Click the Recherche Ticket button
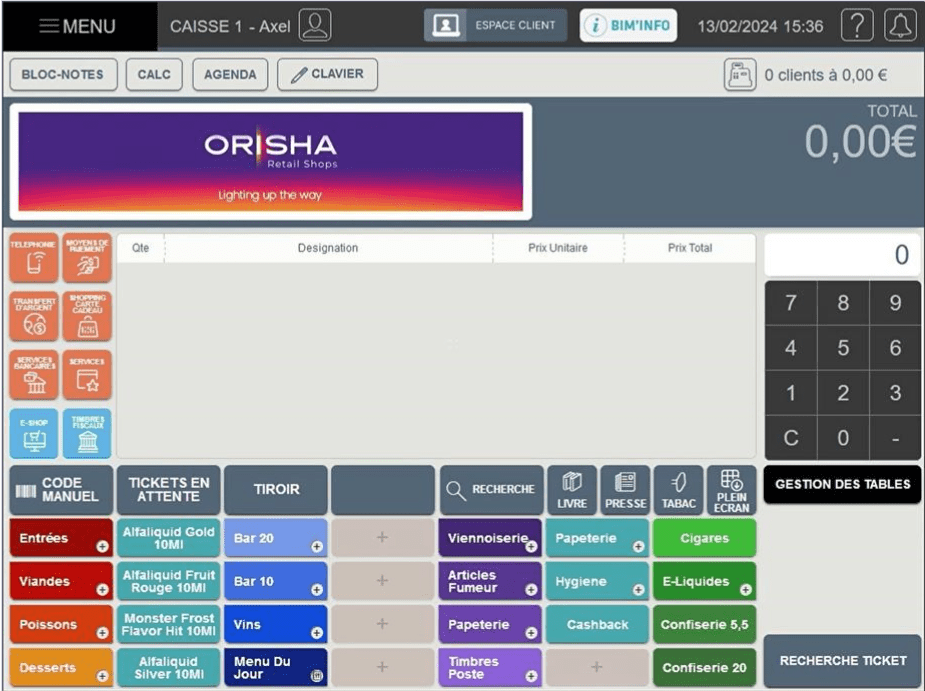The height and width of the screenshot is (691, 925). point(842,660)
